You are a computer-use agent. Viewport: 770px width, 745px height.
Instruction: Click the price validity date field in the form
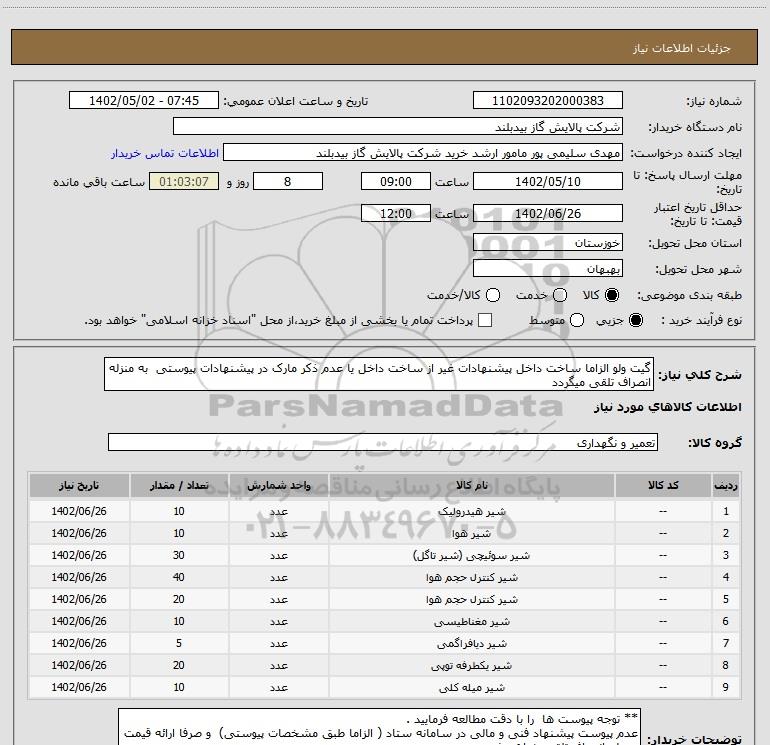click(x=548, y=213)
